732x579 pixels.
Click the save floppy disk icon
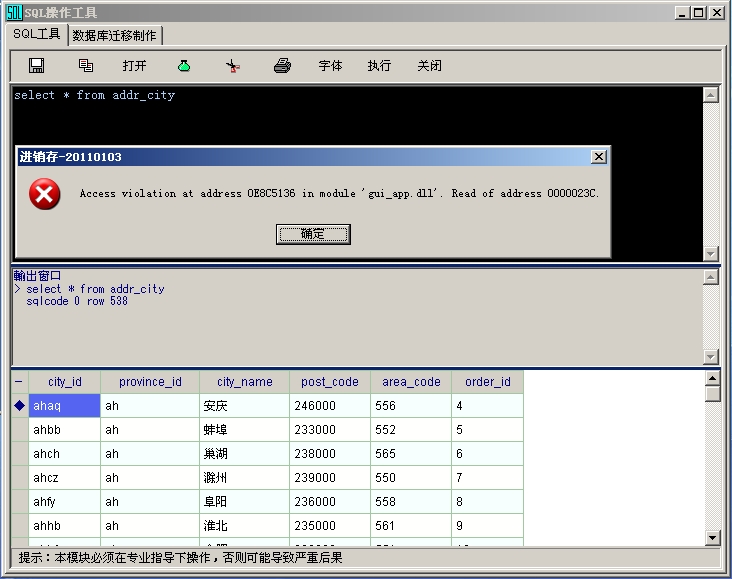pyautogui.click(x=37, y=66)
